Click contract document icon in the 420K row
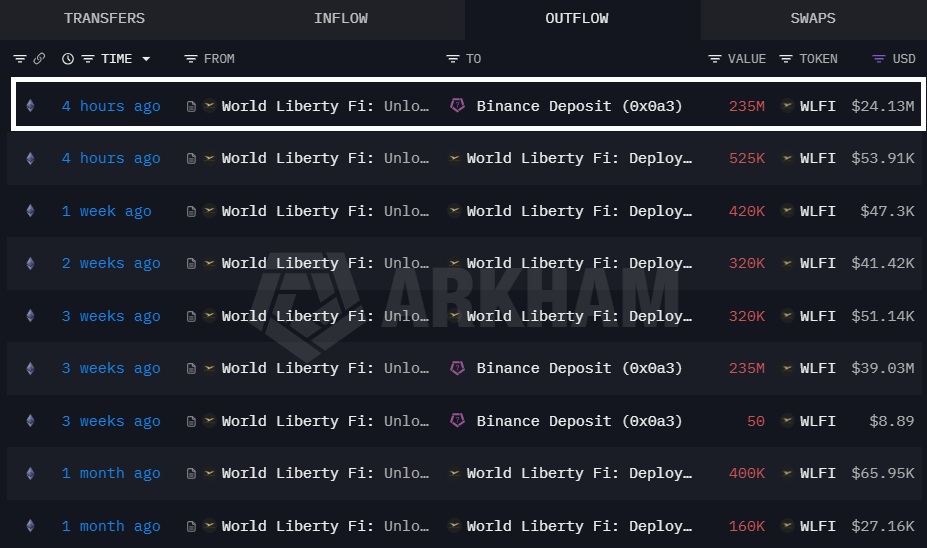The image size is (927, 548). [191, 212]
